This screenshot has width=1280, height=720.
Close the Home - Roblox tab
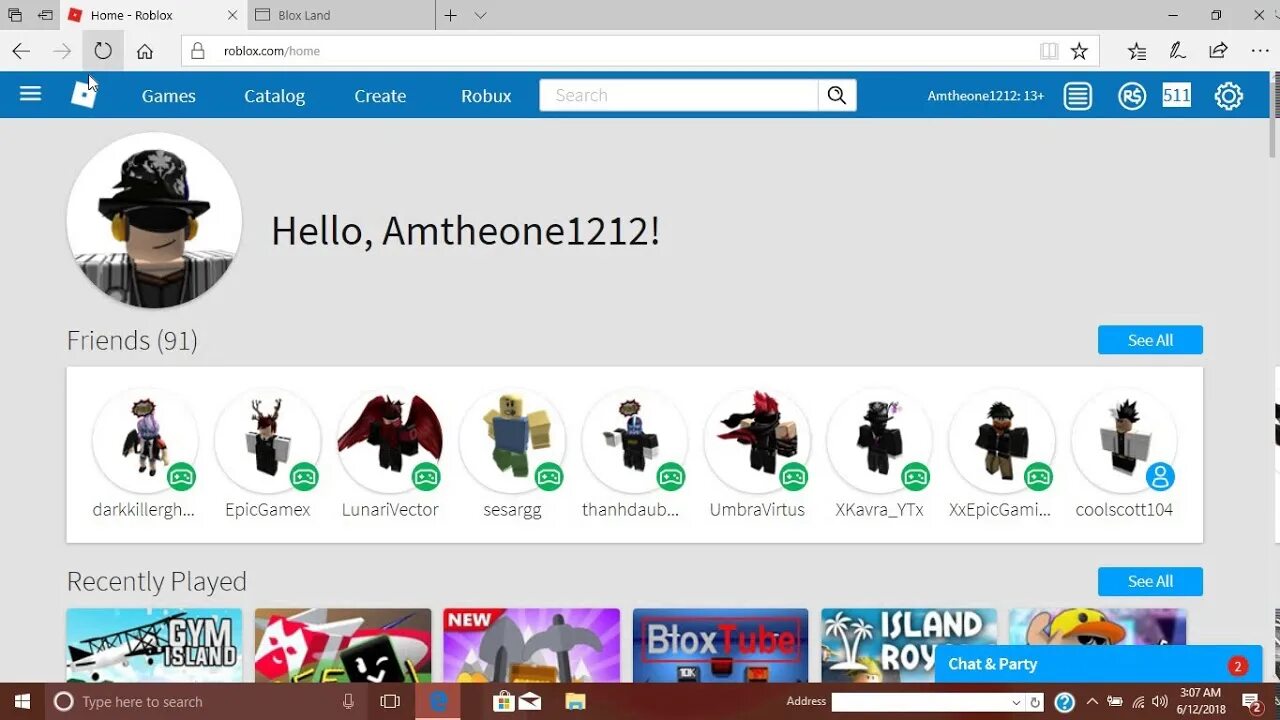[x=232, y=15]
